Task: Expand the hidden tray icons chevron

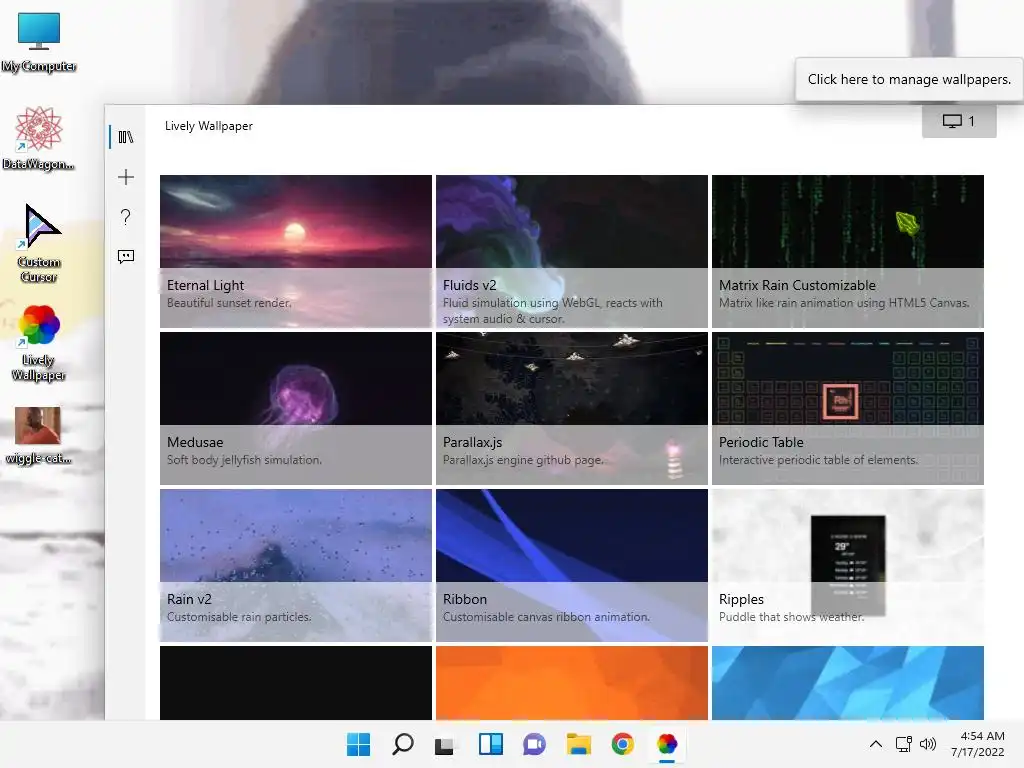Action: click(x=876, y=744)
